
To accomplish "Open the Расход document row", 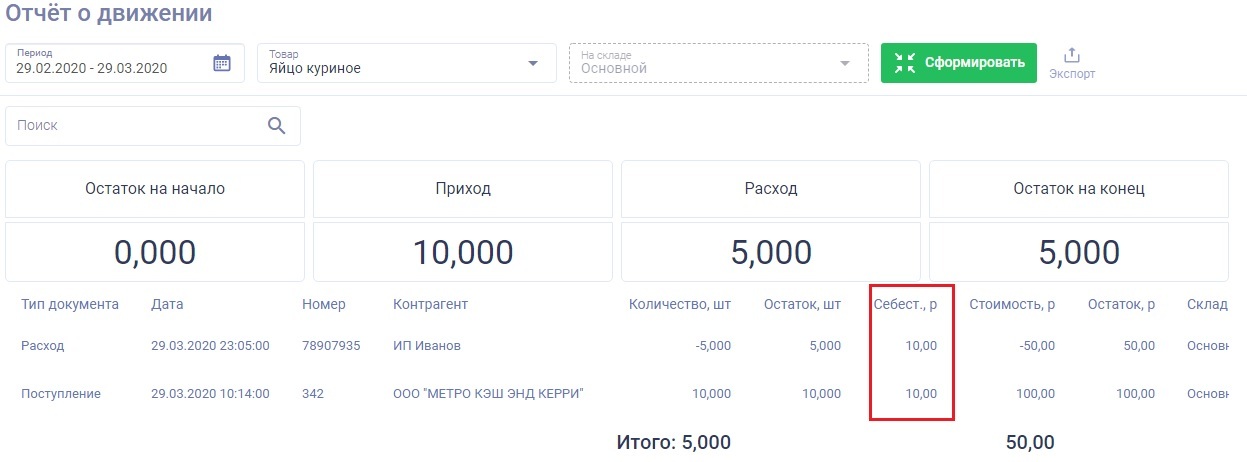I will coord(42,346).
